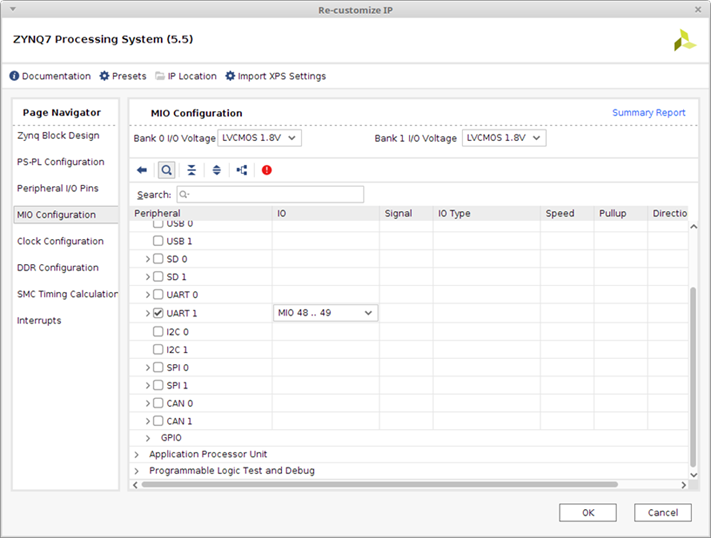Enable the I2C 0 checkbox

tap(158, 331)
